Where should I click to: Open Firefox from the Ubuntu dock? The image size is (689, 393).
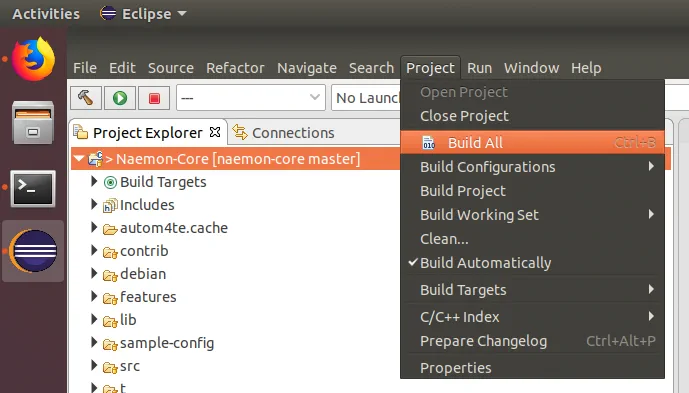(x=33, y=59)
